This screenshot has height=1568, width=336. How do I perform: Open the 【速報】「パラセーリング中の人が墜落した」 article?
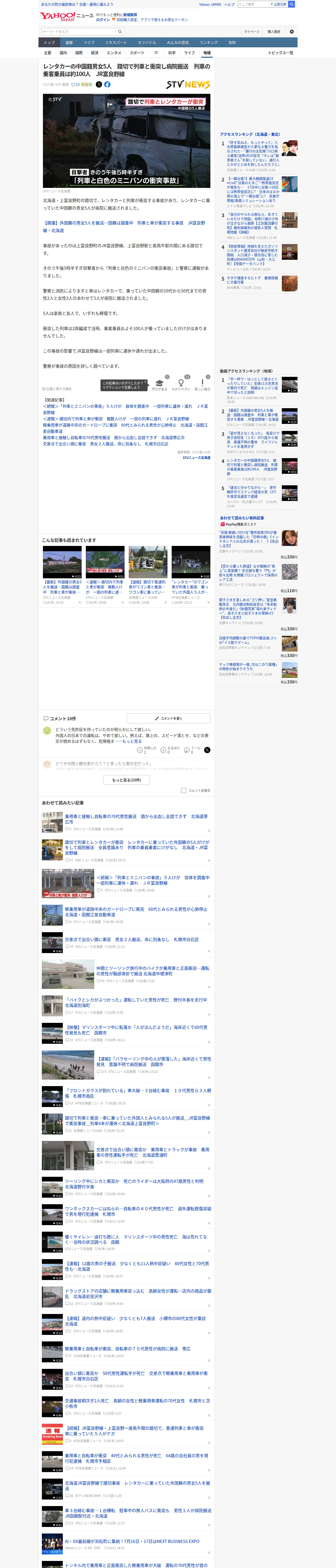[x=154, y=1062]
